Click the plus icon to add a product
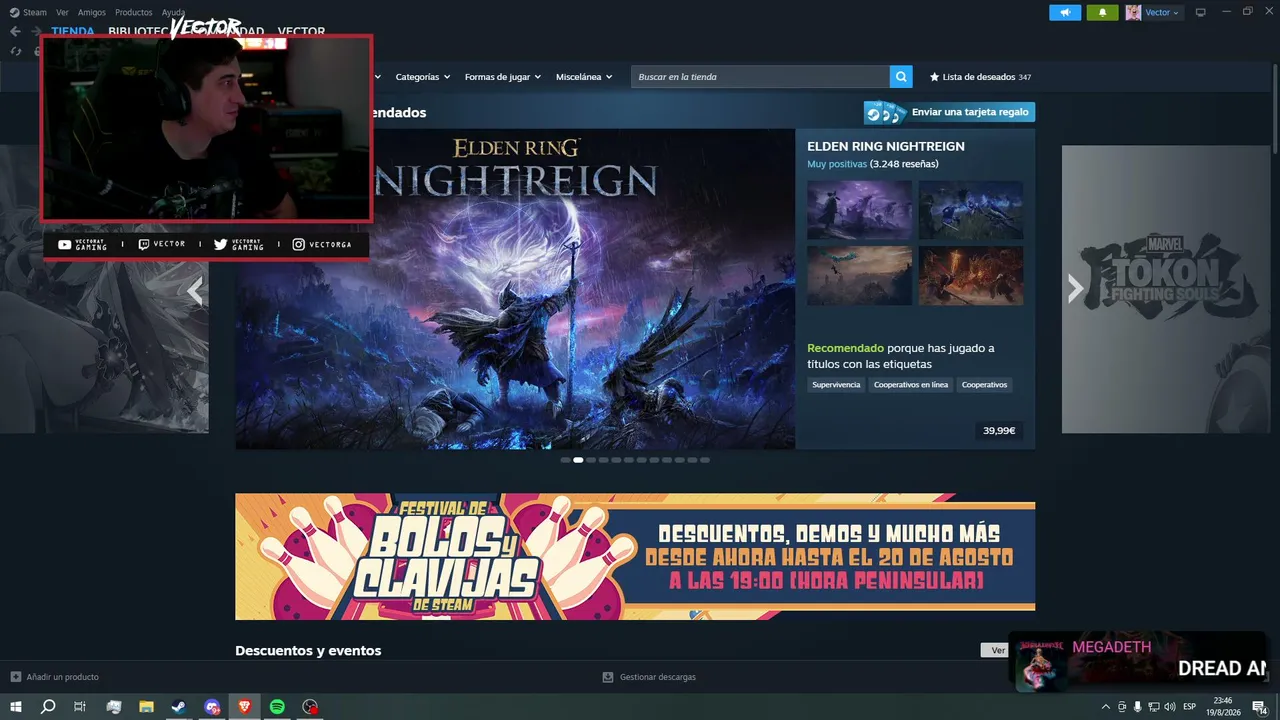The height and width of the screenshot is (720, 1280). point(15,677)
